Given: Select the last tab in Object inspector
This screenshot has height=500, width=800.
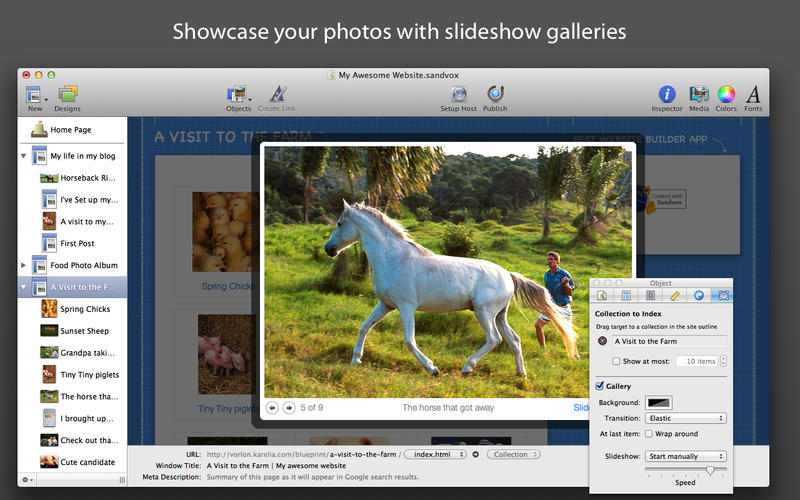Looking at the screenshot, I should (x=723, y=296).
